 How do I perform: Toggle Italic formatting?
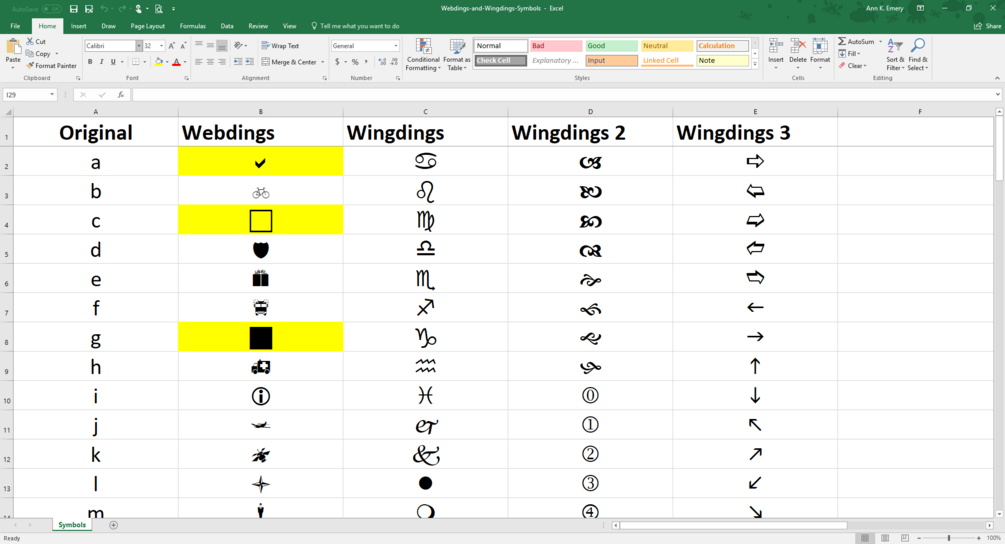coord(101,62)
